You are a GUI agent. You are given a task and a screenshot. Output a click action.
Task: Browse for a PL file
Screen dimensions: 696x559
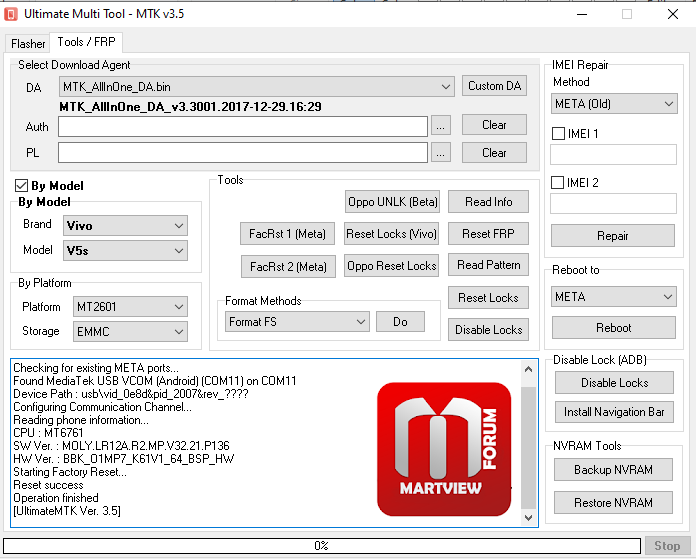pos(440,153)
